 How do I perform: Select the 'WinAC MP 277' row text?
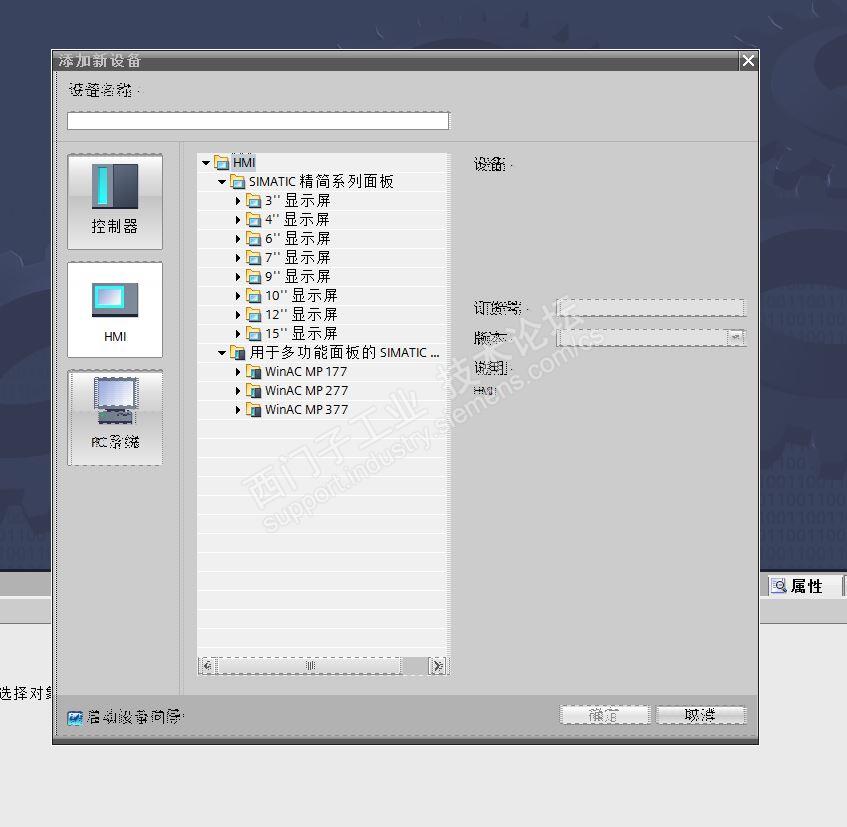coord(306,391)
